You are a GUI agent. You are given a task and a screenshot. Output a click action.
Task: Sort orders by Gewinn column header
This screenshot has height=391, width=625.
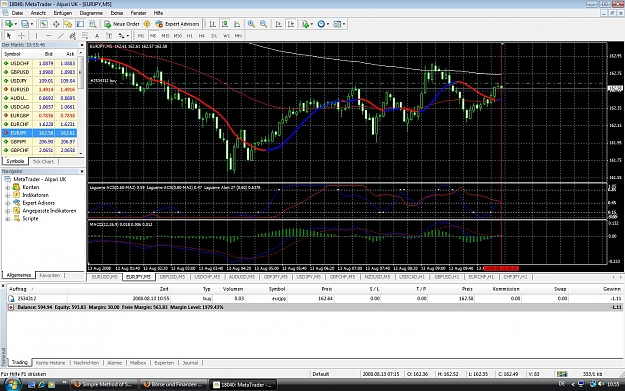pyautogui.click(x=611, y=289)
